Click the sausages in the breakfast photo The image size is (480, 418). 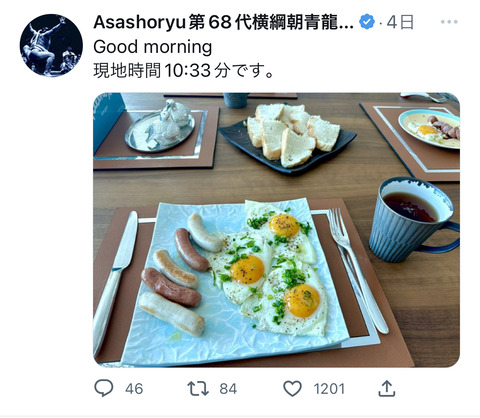click(180, 275)
